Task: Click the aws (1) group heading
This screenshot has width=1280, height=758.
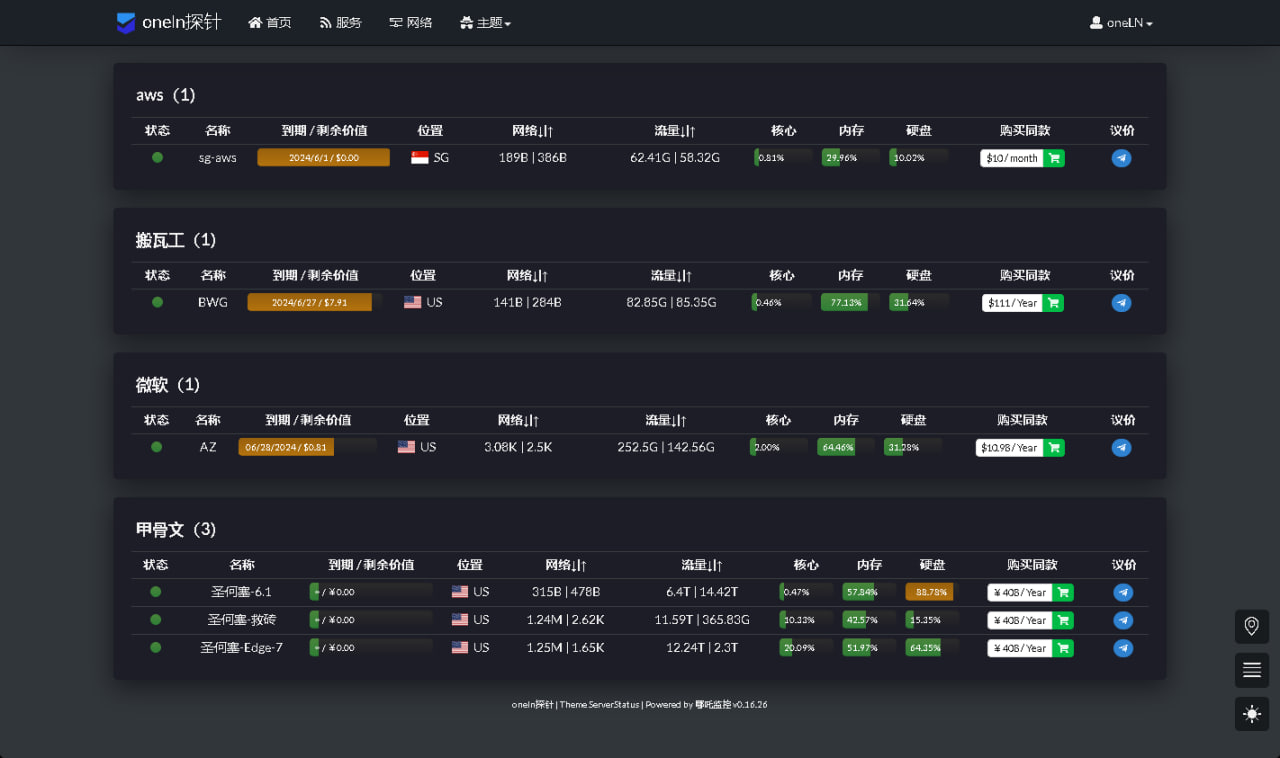Action: pos(166,95)
